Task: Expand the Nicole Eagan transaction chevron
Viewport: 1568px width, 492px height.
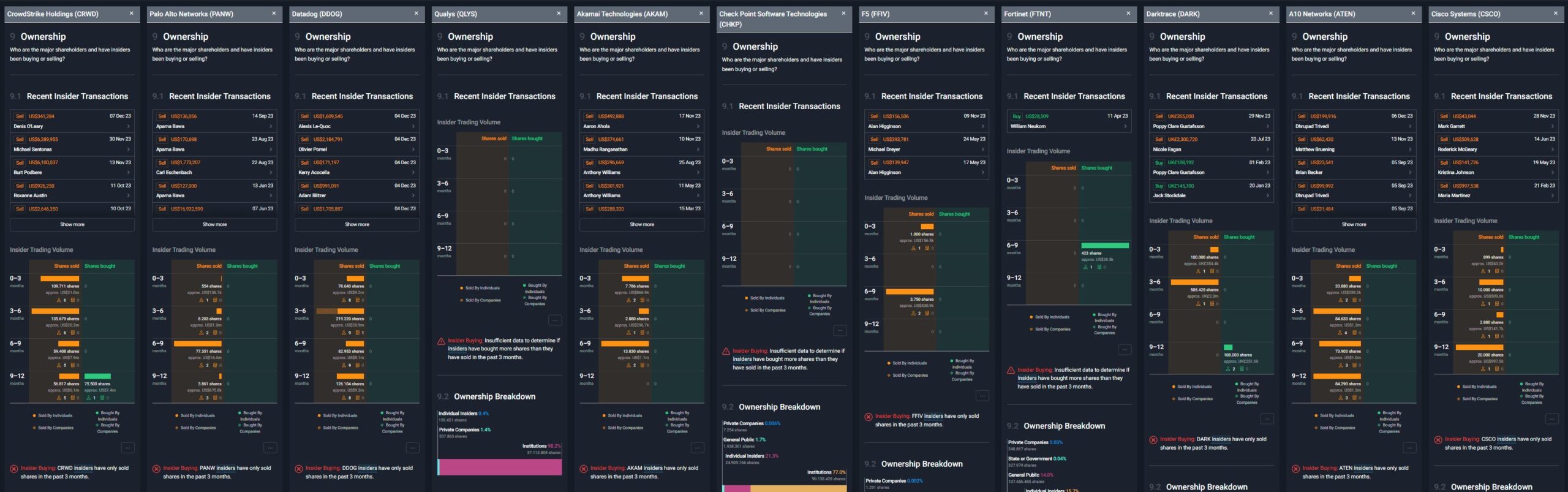Action: [1267, 149]
